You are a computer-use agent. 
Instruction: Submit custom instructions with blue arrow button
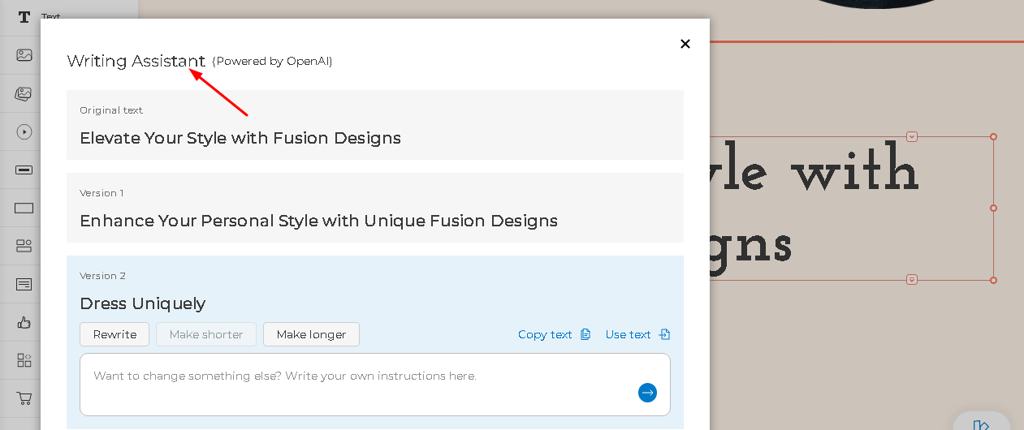pyautogui.click(x=647, y=393)
